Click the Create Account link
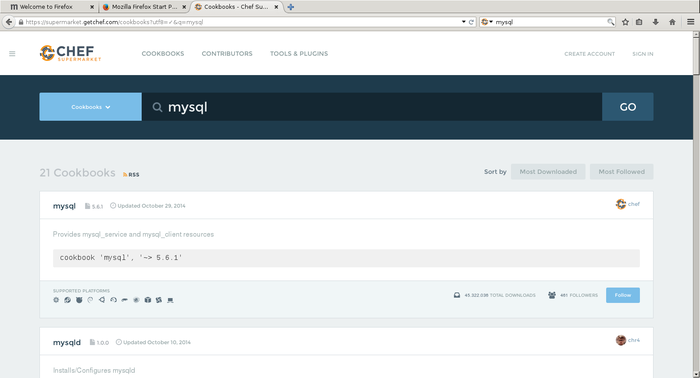This screenshot has height=378, width=700. point(590,54)
